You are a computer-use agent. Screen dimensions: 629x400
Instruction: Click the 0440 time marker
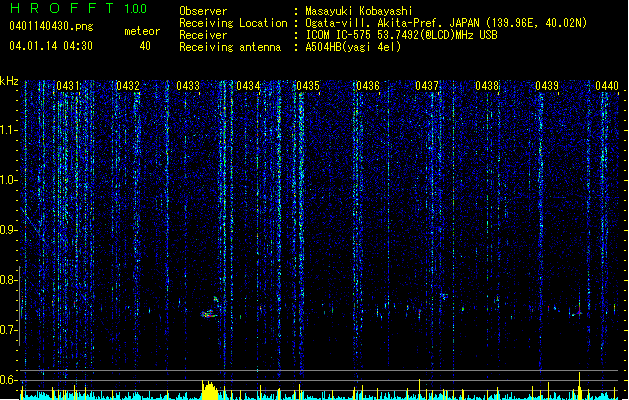[607, 86]
